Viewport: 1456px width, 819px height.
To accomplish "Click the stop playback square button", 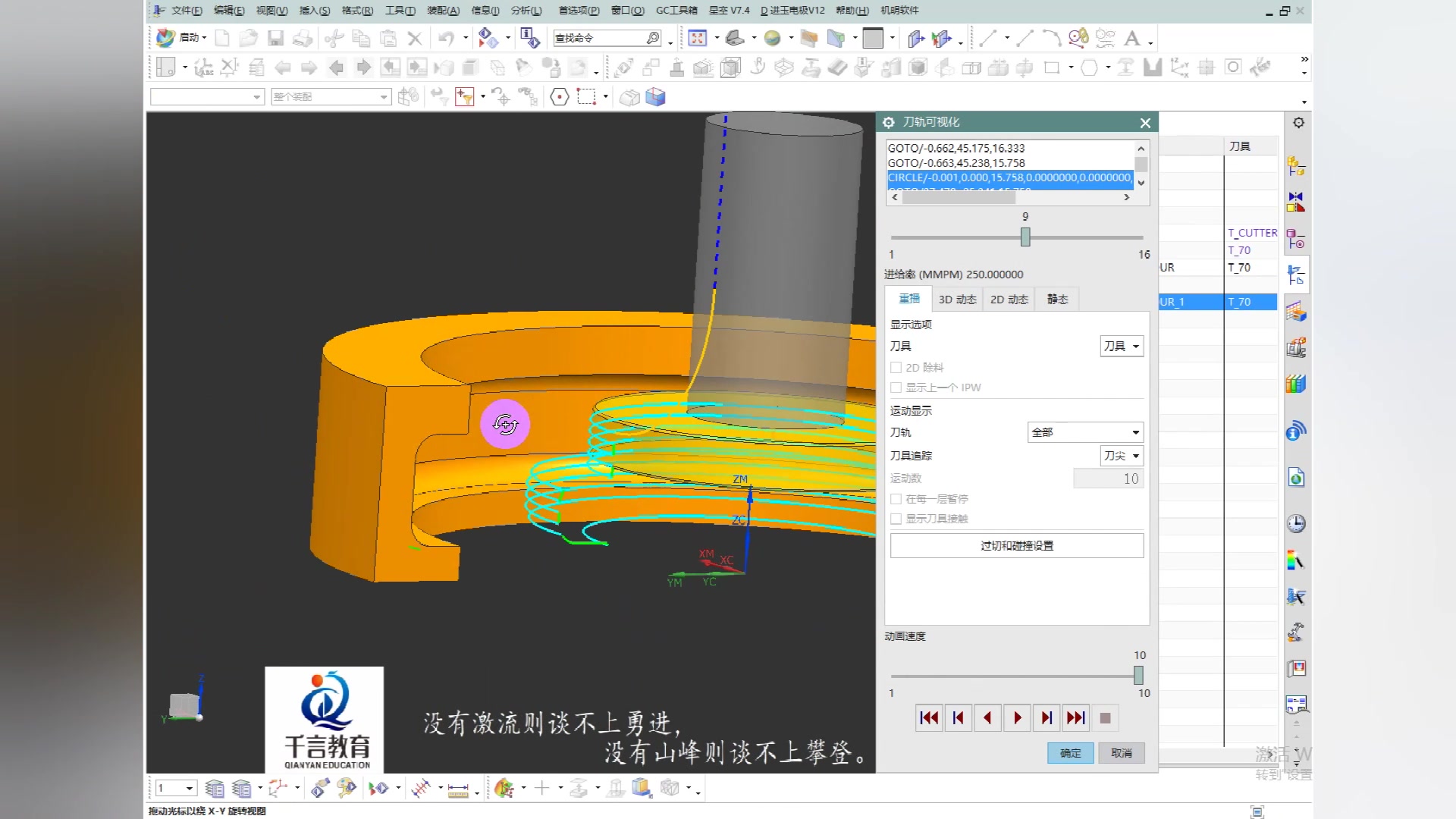I will pyautogui.click(x=1105, y=717).
